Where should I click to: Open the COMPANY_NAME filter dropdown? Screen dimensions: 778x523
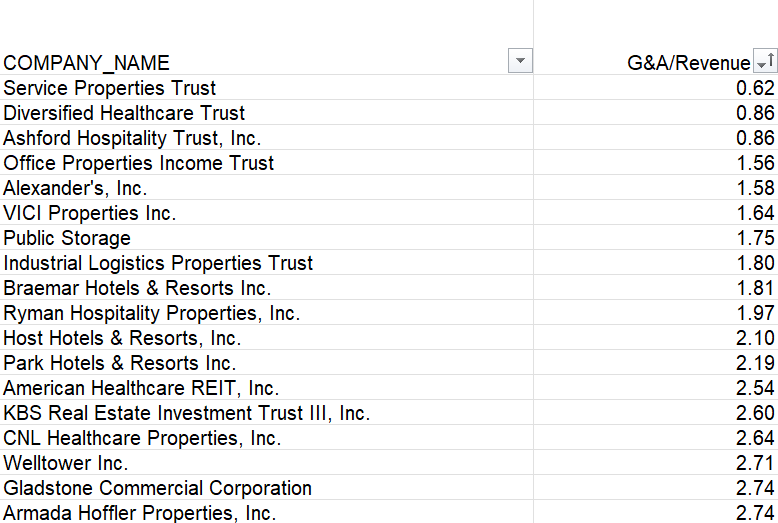click(x=520, y=62)
